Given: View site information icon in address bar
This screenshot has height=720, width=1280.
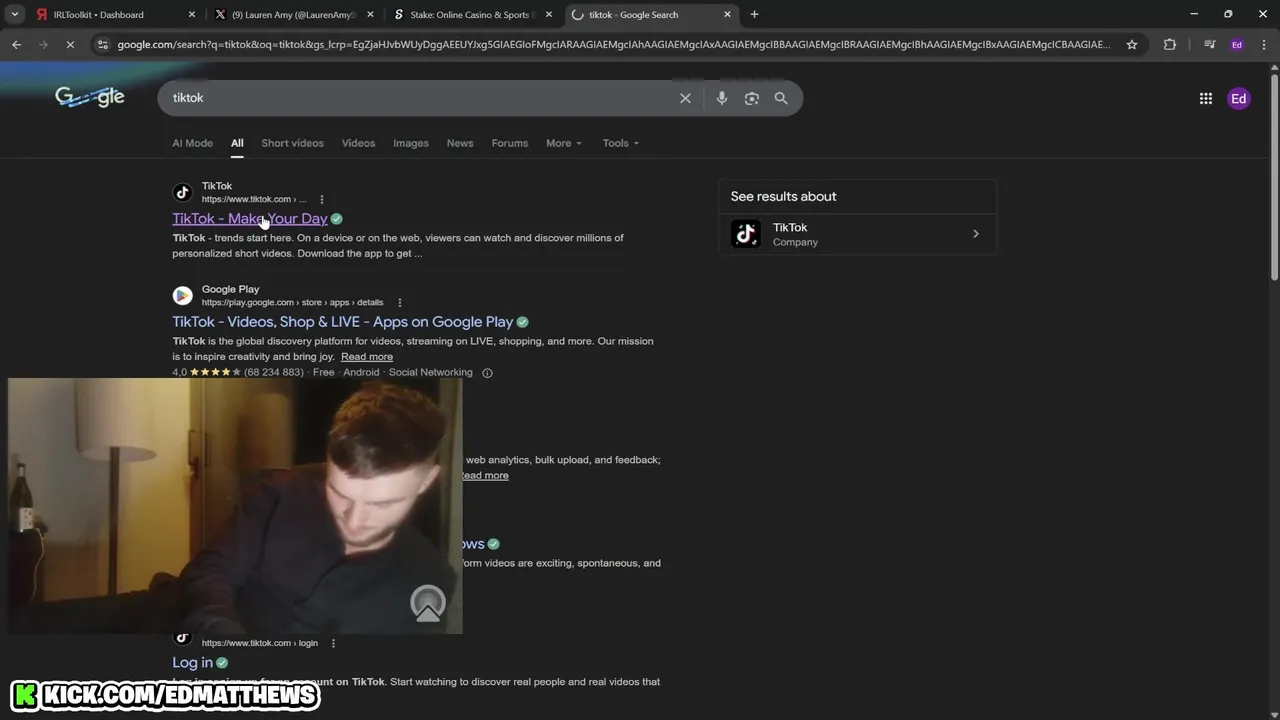Looking at the screenshot, I should pos(103,44).
